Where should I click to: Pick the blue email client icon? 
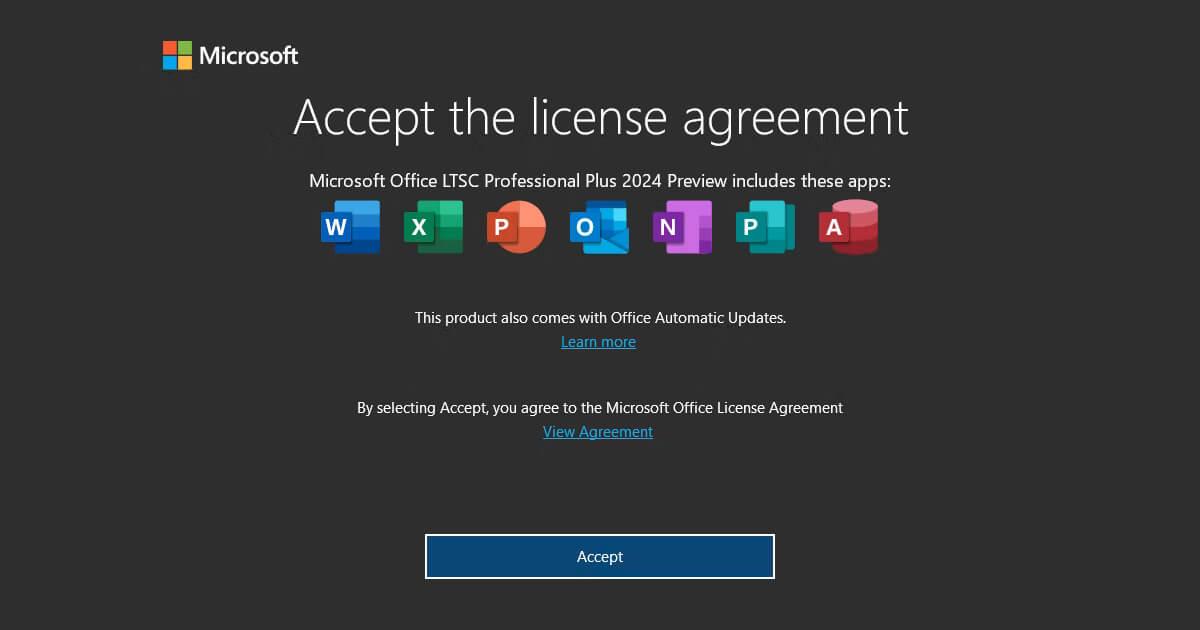[x=599, y=227]
